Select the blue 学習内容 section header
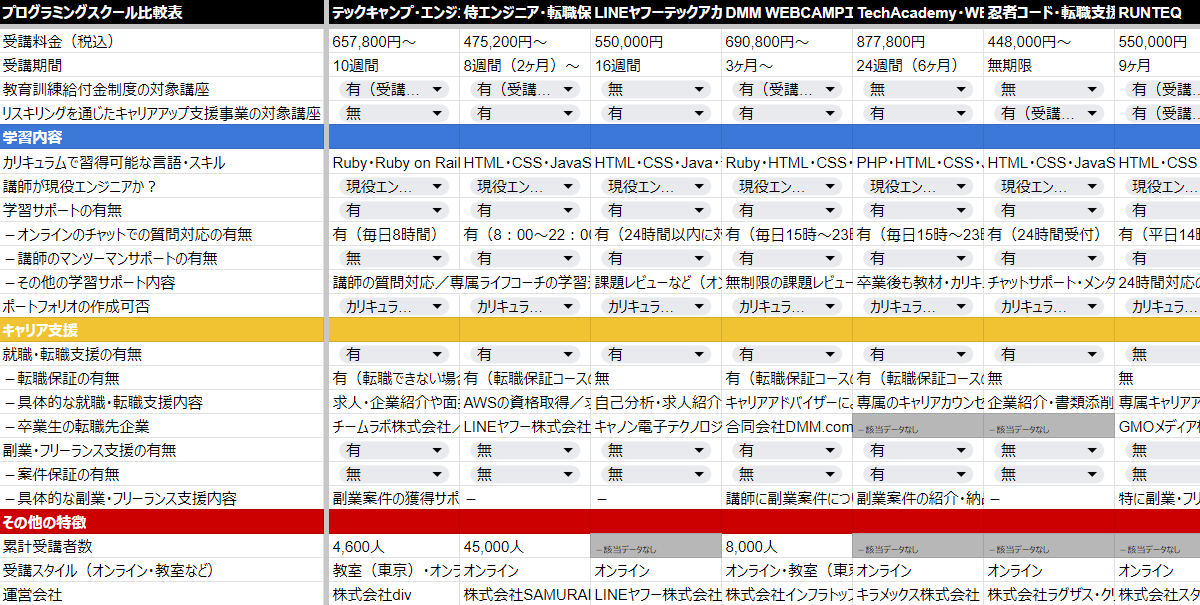1200x605 pixels. 162,137
